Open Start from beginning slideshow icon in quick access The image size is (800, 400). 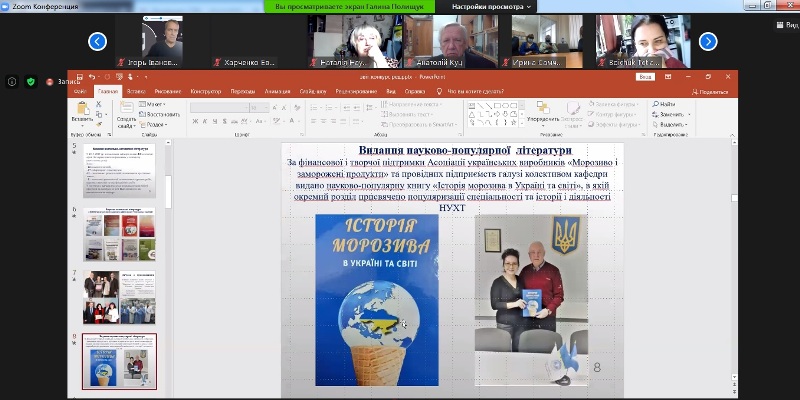point(119,77)
